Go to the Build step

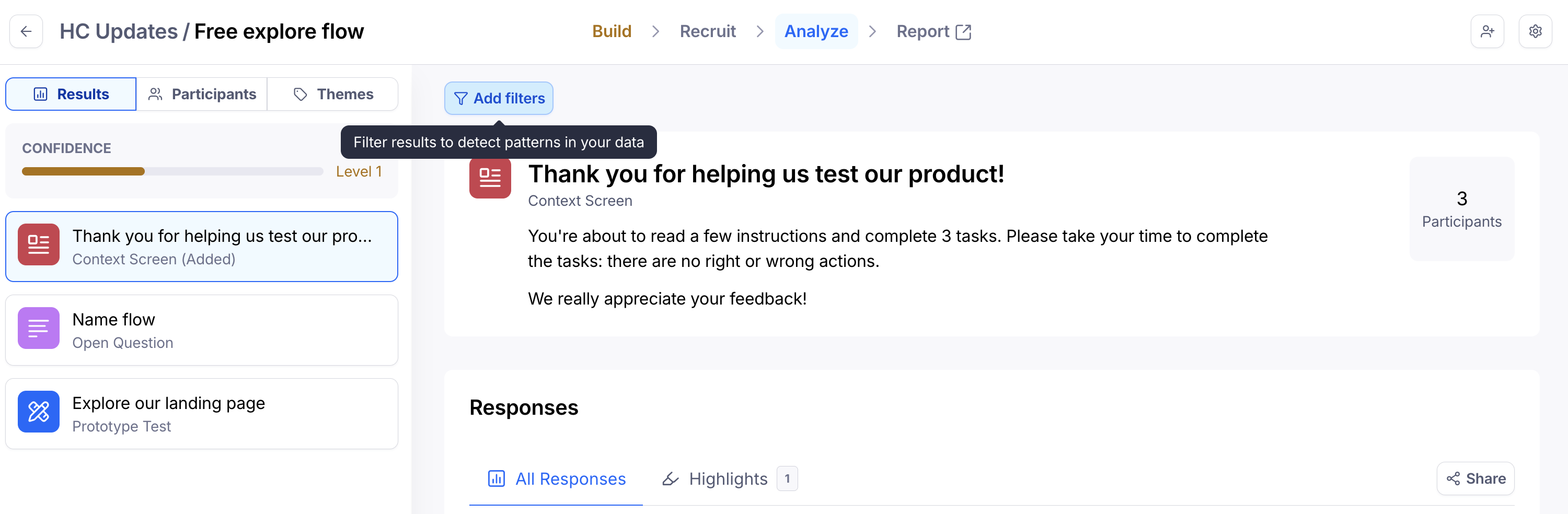(x=612, y=32)
